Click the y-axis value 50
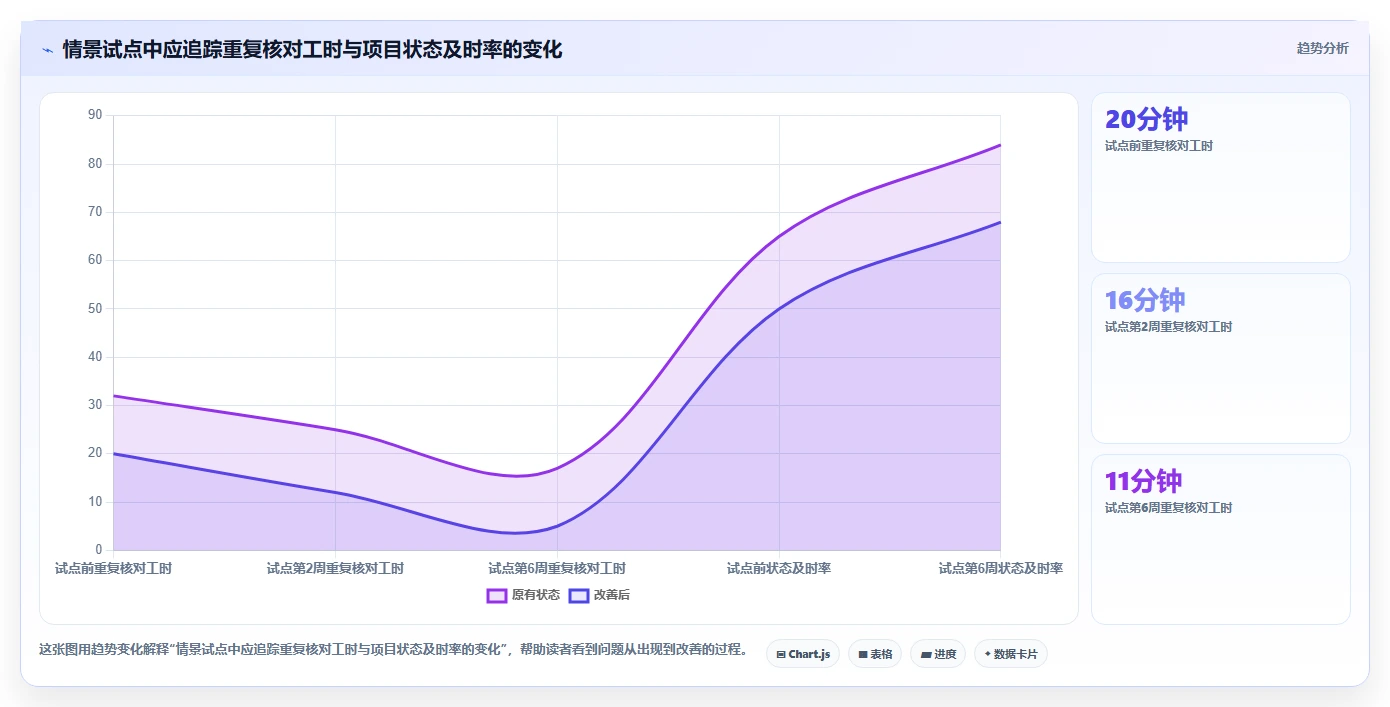Screen dimensions: 1390x707 [95, 308]
